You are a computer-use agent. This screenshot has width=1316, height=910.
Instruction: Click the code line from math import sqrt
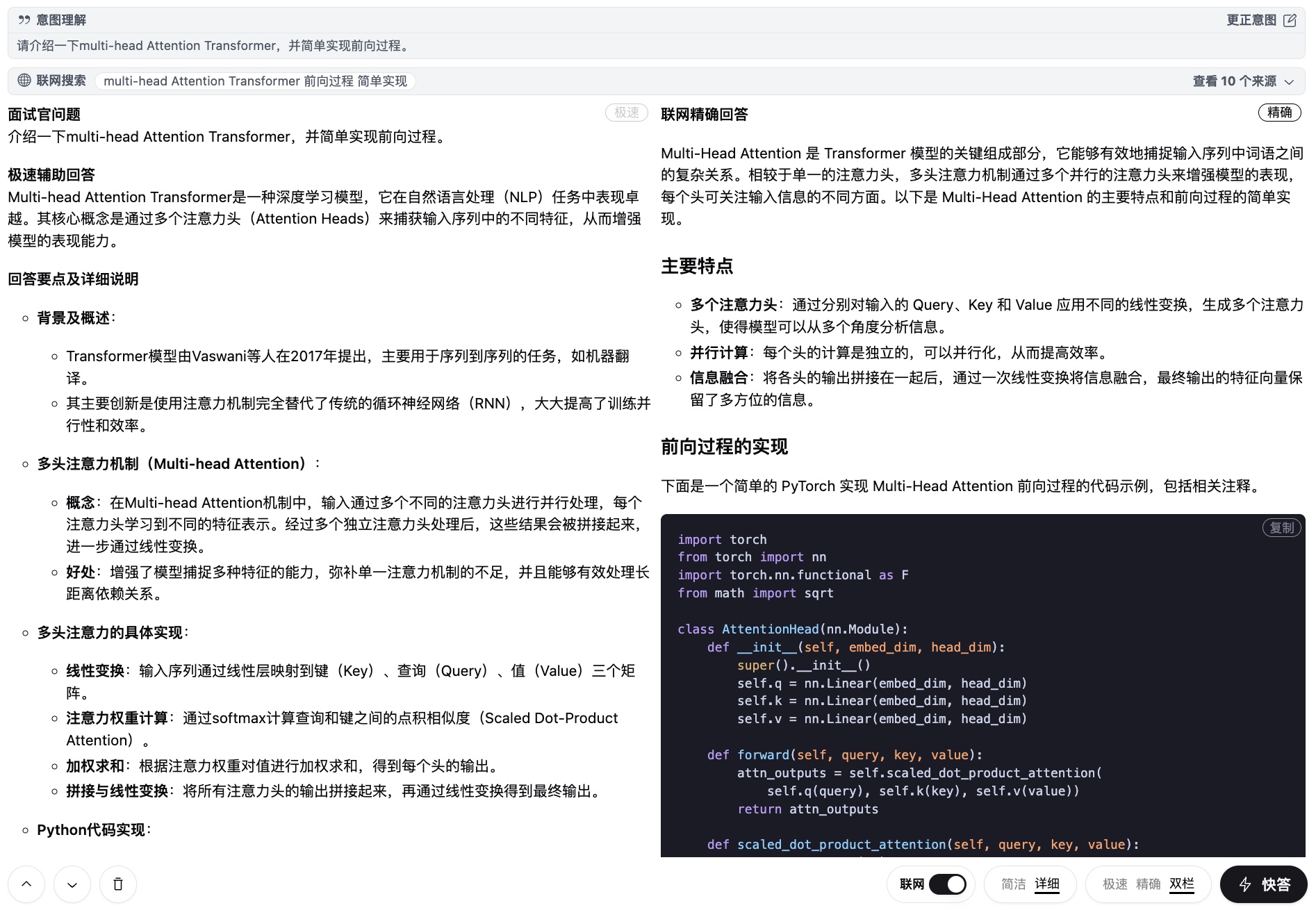pyautogui.click(x=755, y=593)
